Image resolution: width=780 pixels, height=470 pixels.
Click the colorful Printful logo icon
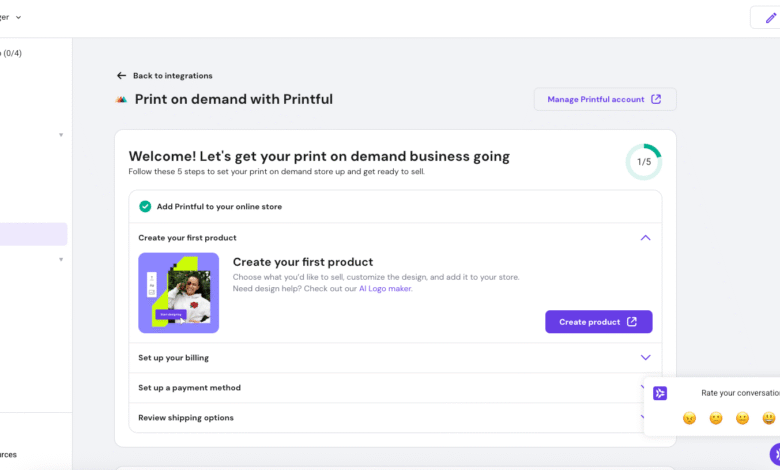[121, 100]
